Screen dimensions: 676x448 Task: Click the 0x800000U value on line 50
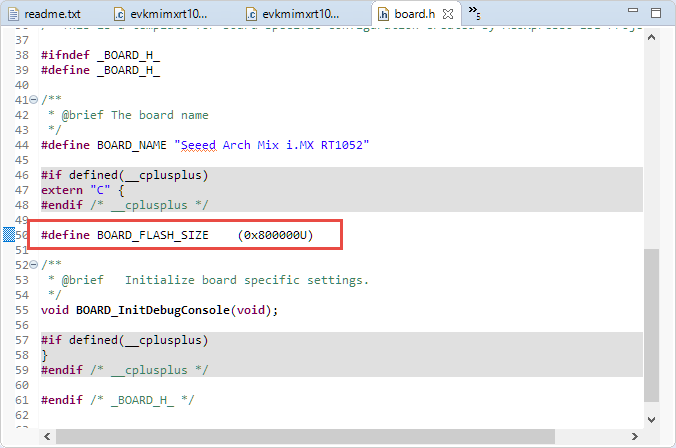(278, 235)
